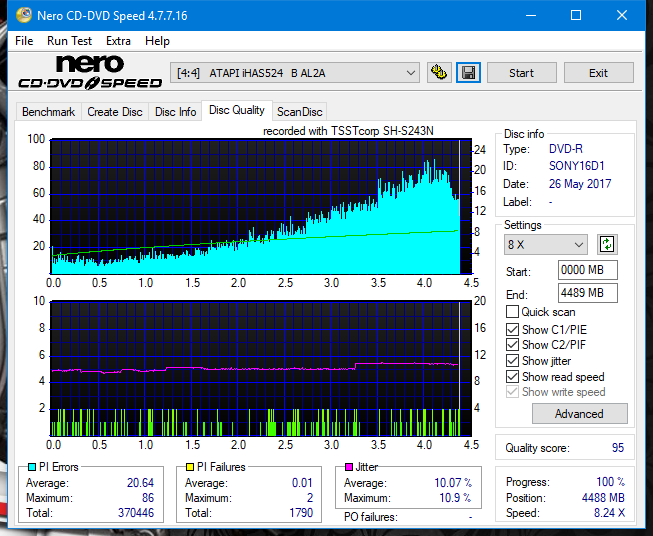The width and height of the screenshot is (653, 536).
Task: Switch to the Benchmark tab
Action: (x=49, y=112)
